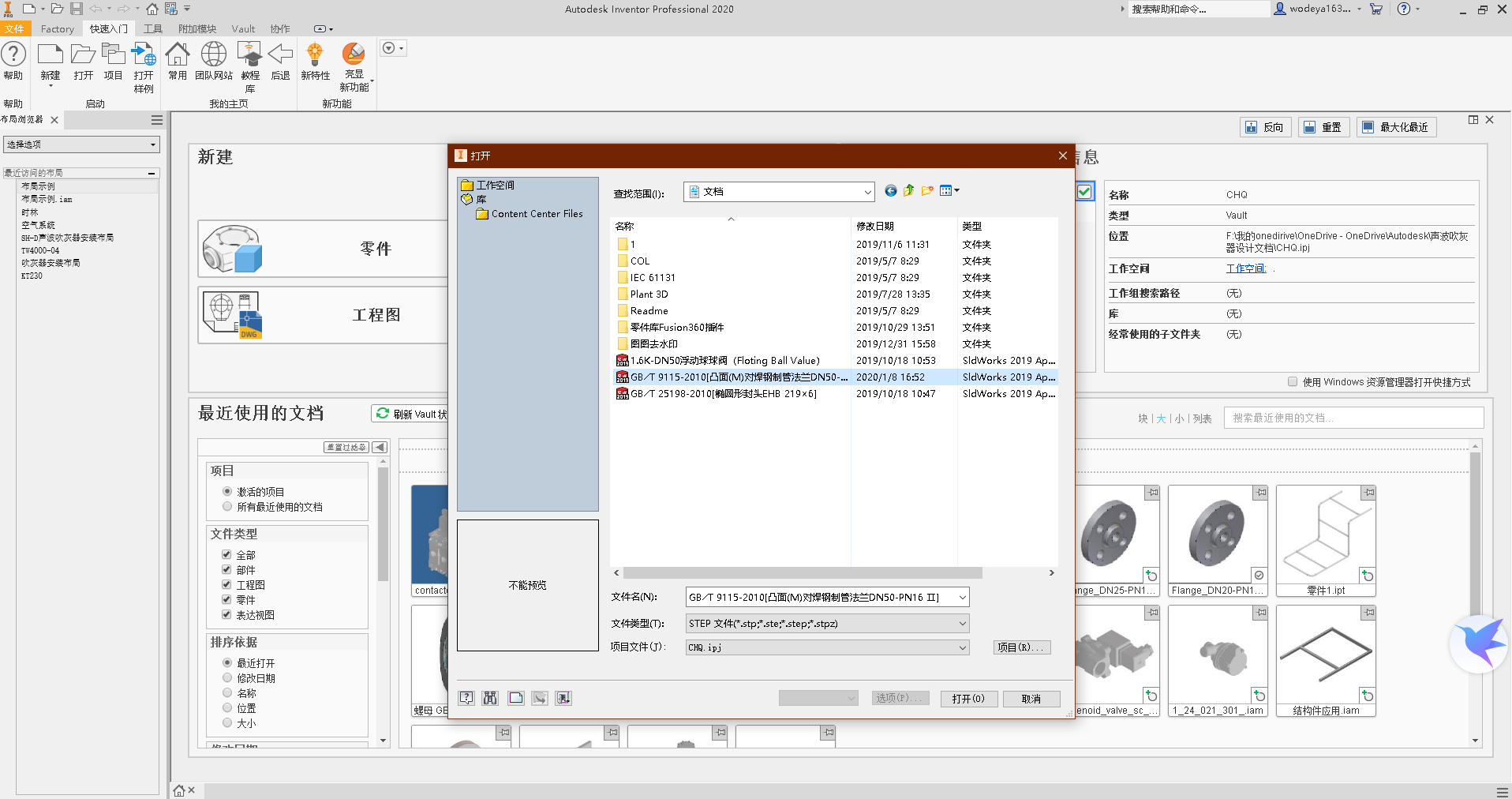Click the 反向 button

[1265, 127]
